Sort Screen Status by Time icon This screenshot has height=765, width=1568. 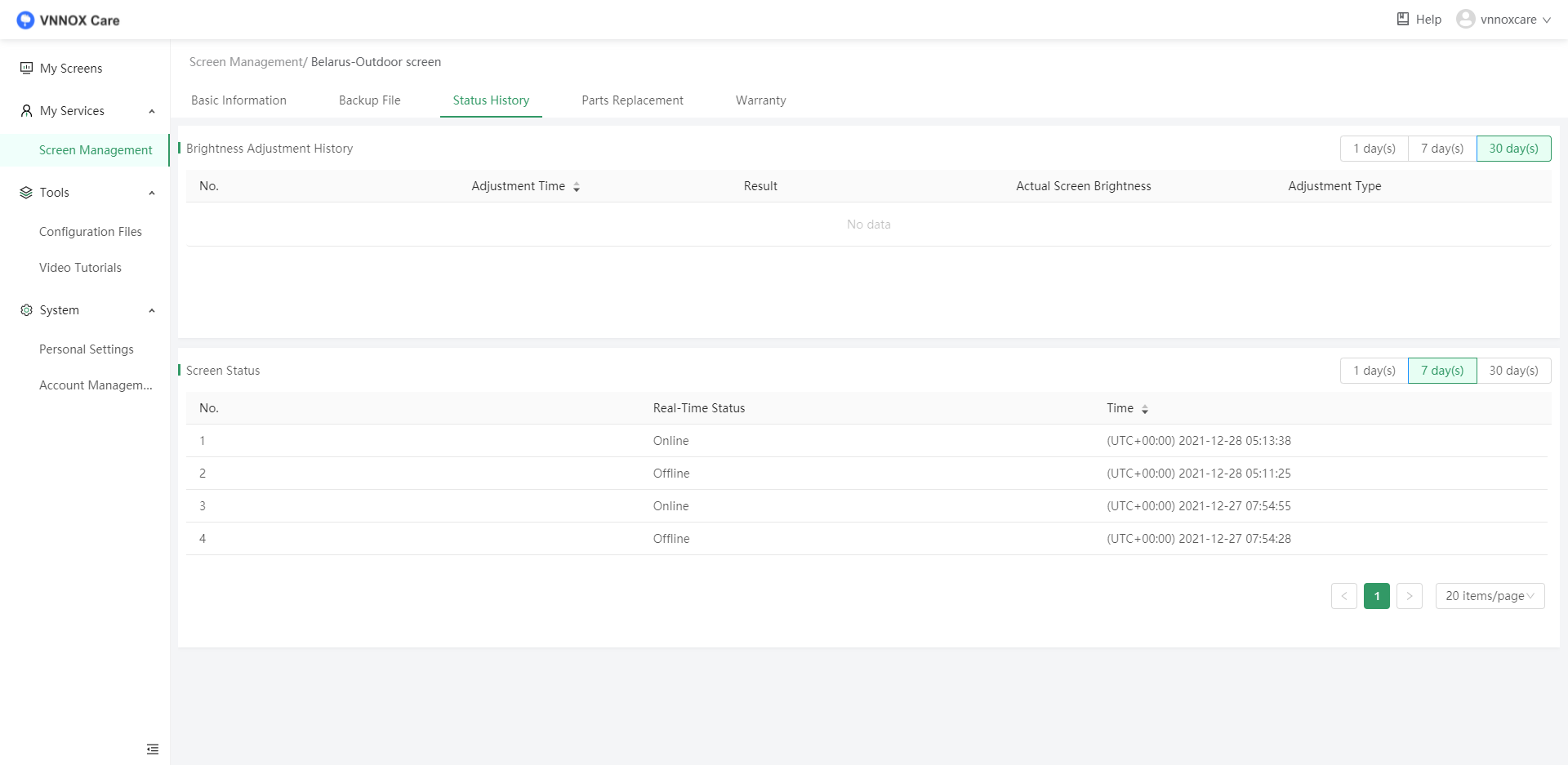click(x=1144, y=409)
